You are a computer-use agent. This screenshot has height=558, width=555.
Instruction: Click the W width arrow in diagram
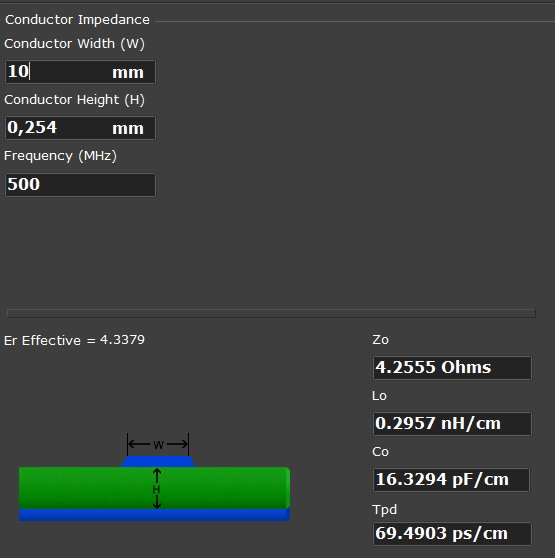(158, 444)
